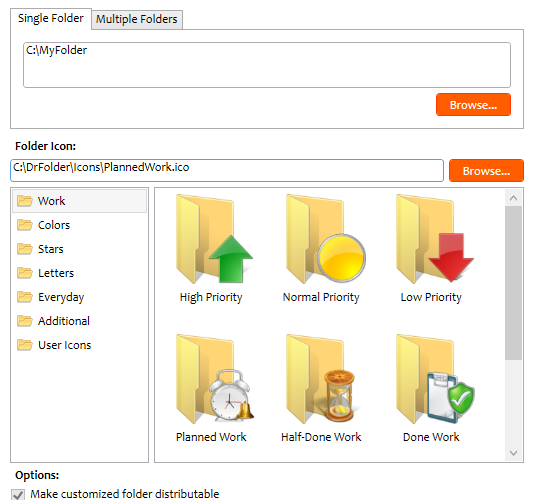Viewport: 534px width, 500px height.
Task: Focus the Folder Icon path input field
Action: coord(227,170)
